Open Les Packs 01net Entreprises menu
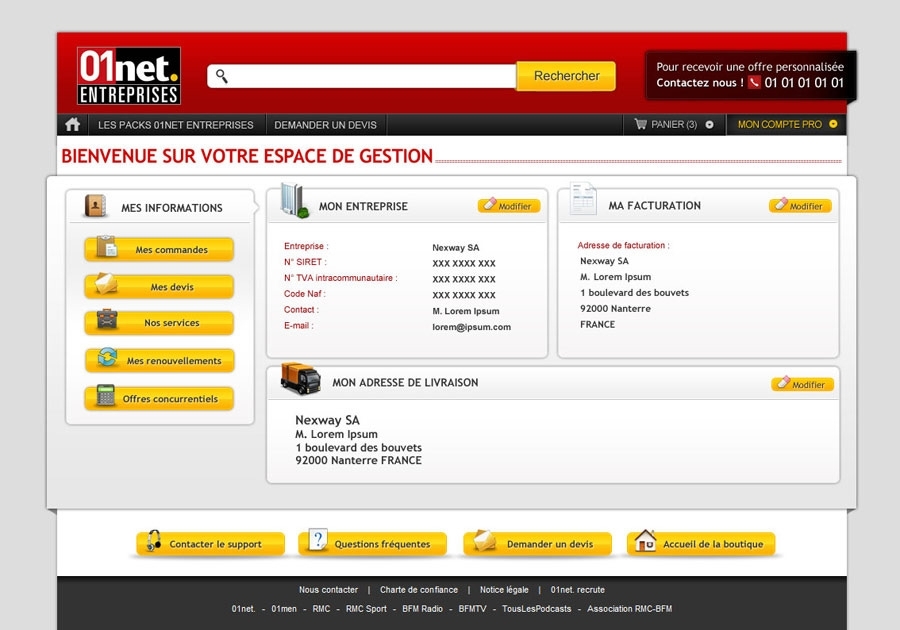The image size is (900, 630). (176, 125)
